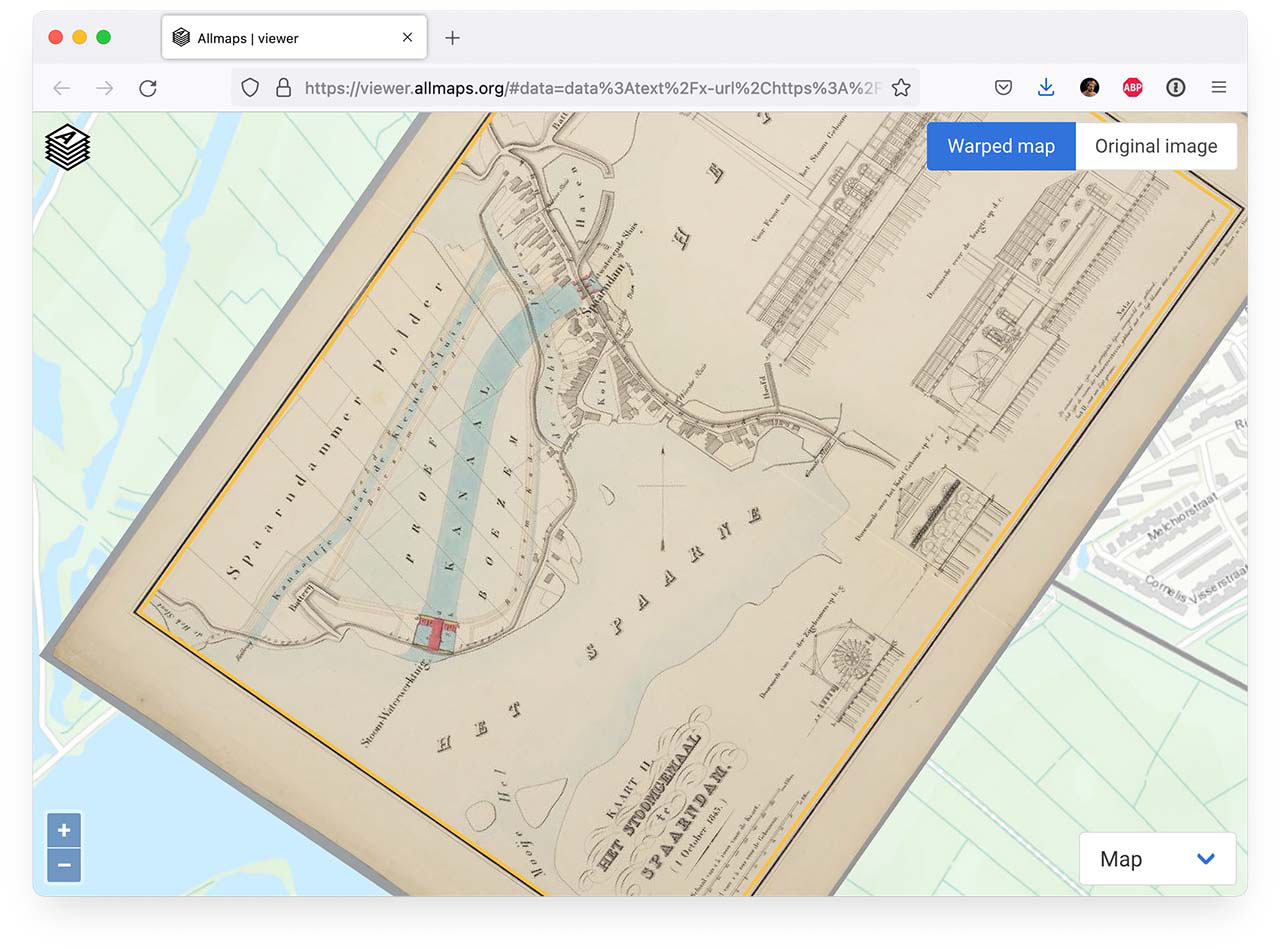
Task: Open the Firefox hamburger menu
Action: (1218, 88)
